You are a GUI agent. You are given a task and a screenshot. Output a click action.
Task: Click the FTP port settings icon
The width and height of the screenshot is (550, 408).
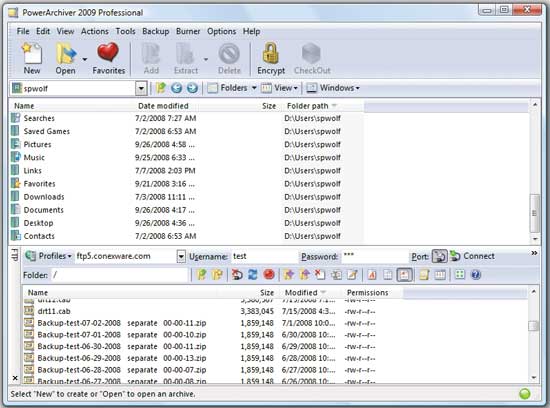440,256
